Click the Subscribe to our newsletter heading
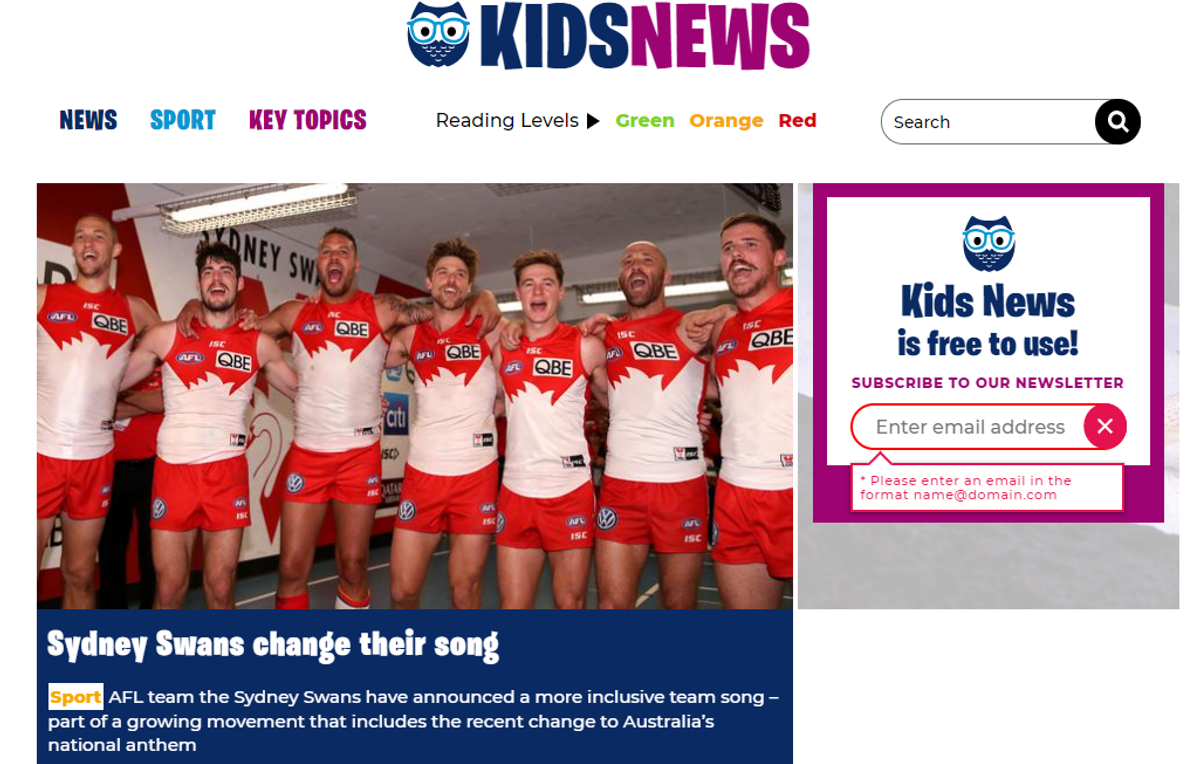1200x764 pixels. (988, 383)
